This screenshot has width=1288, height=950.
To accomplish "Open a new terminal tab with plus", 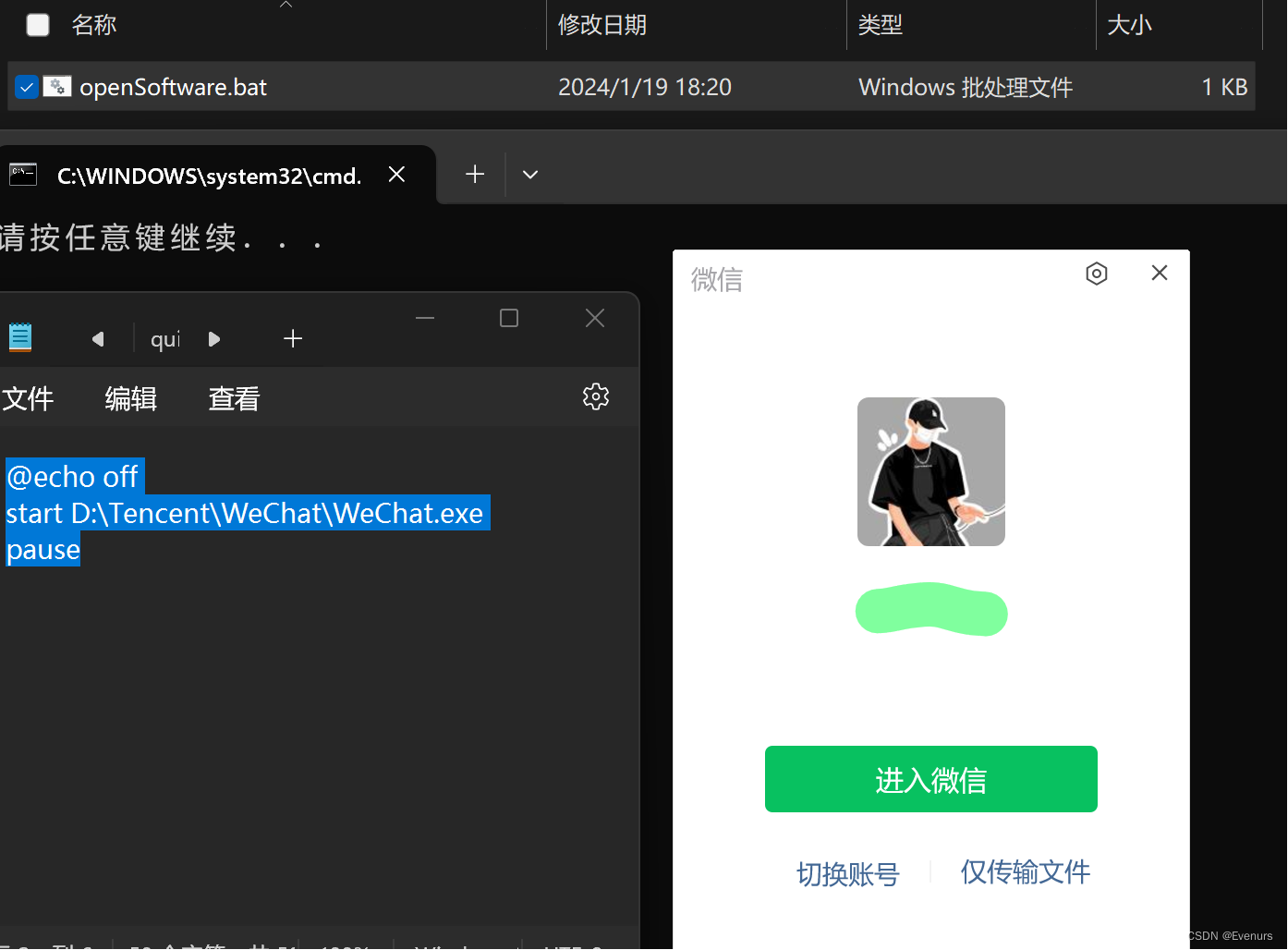I will (475, 174).
